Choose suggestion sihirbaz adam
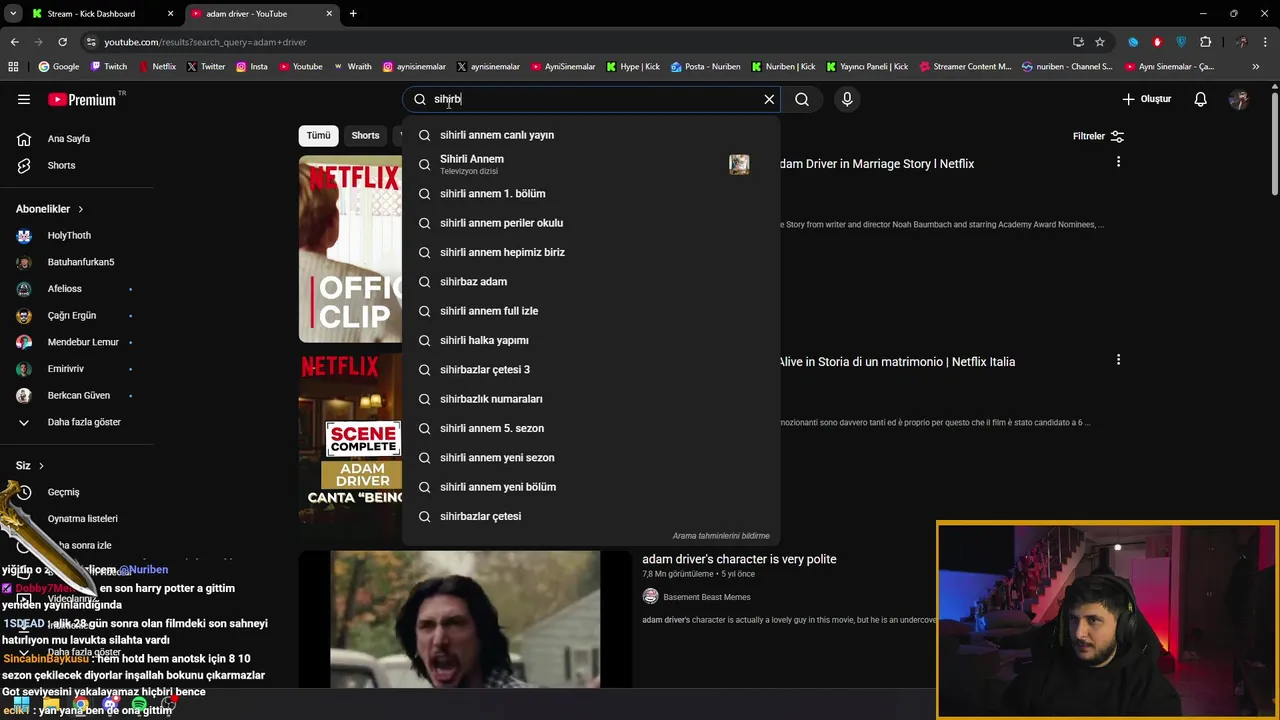 (591, 282)
